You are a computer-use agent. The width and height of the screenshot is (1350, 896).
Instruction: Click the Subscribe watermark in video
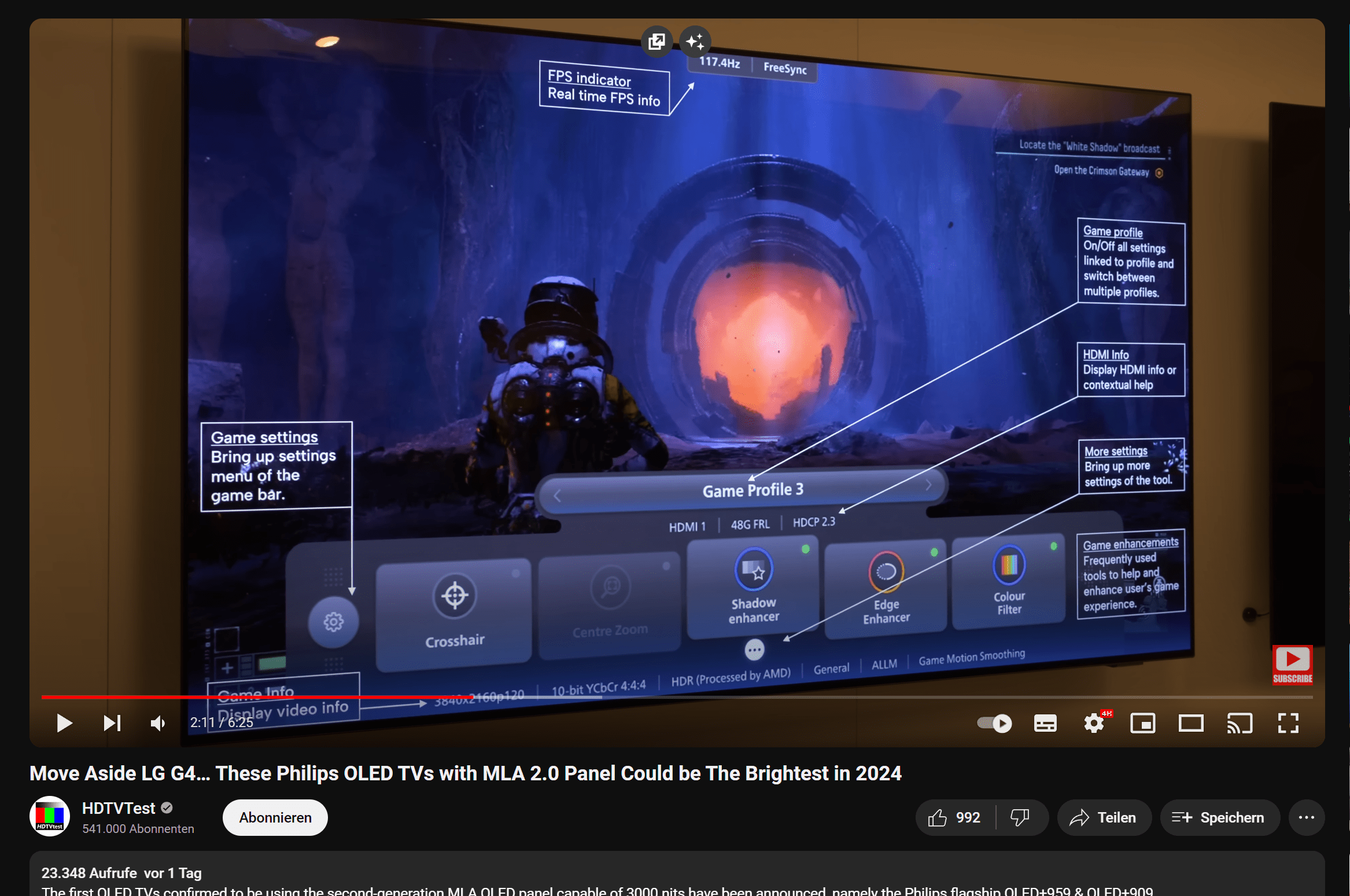(1292, 665)
